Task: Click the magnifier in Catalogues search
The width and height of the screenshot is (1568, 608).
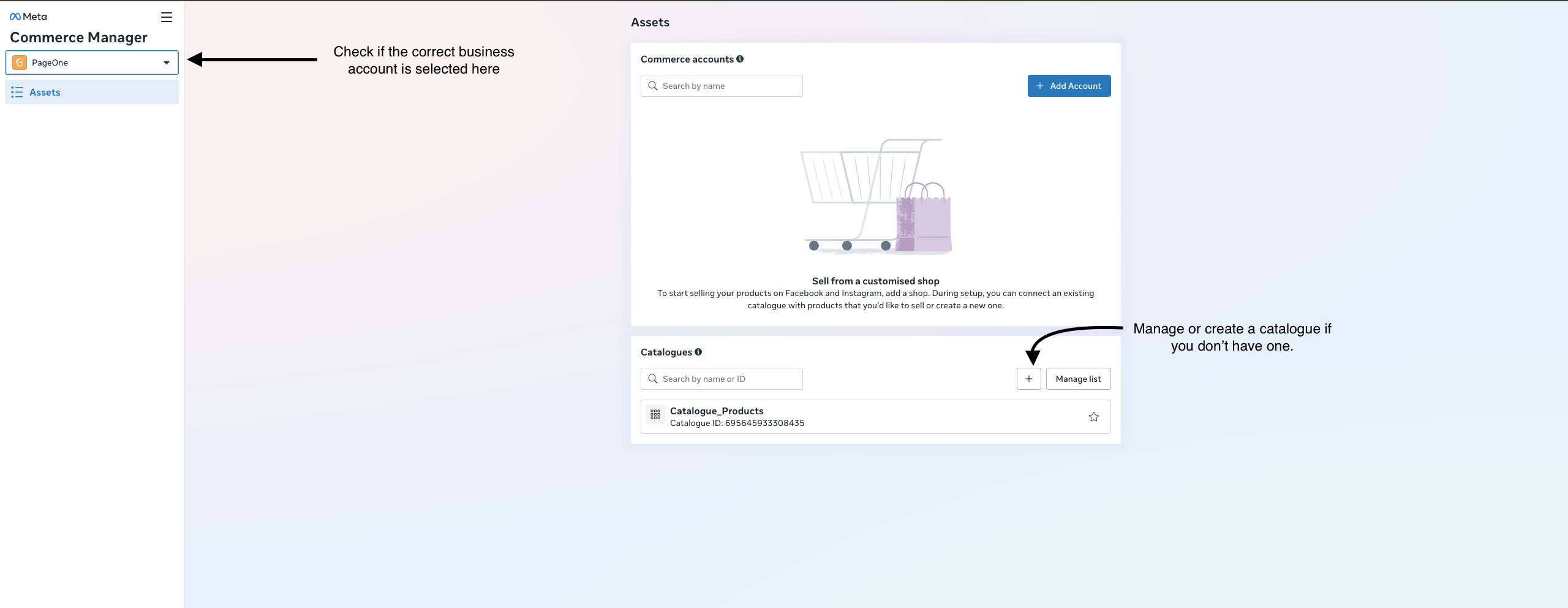Action: click(653, 379)
